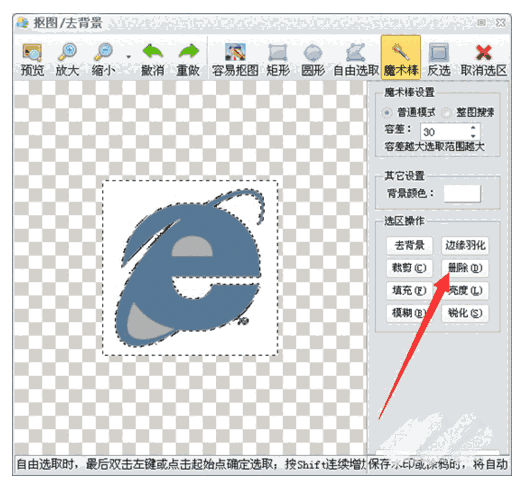Expand the dropdown arrow beside 缩小
The width and height of the screenshot is (527, 483).
[x=128, y=57]
